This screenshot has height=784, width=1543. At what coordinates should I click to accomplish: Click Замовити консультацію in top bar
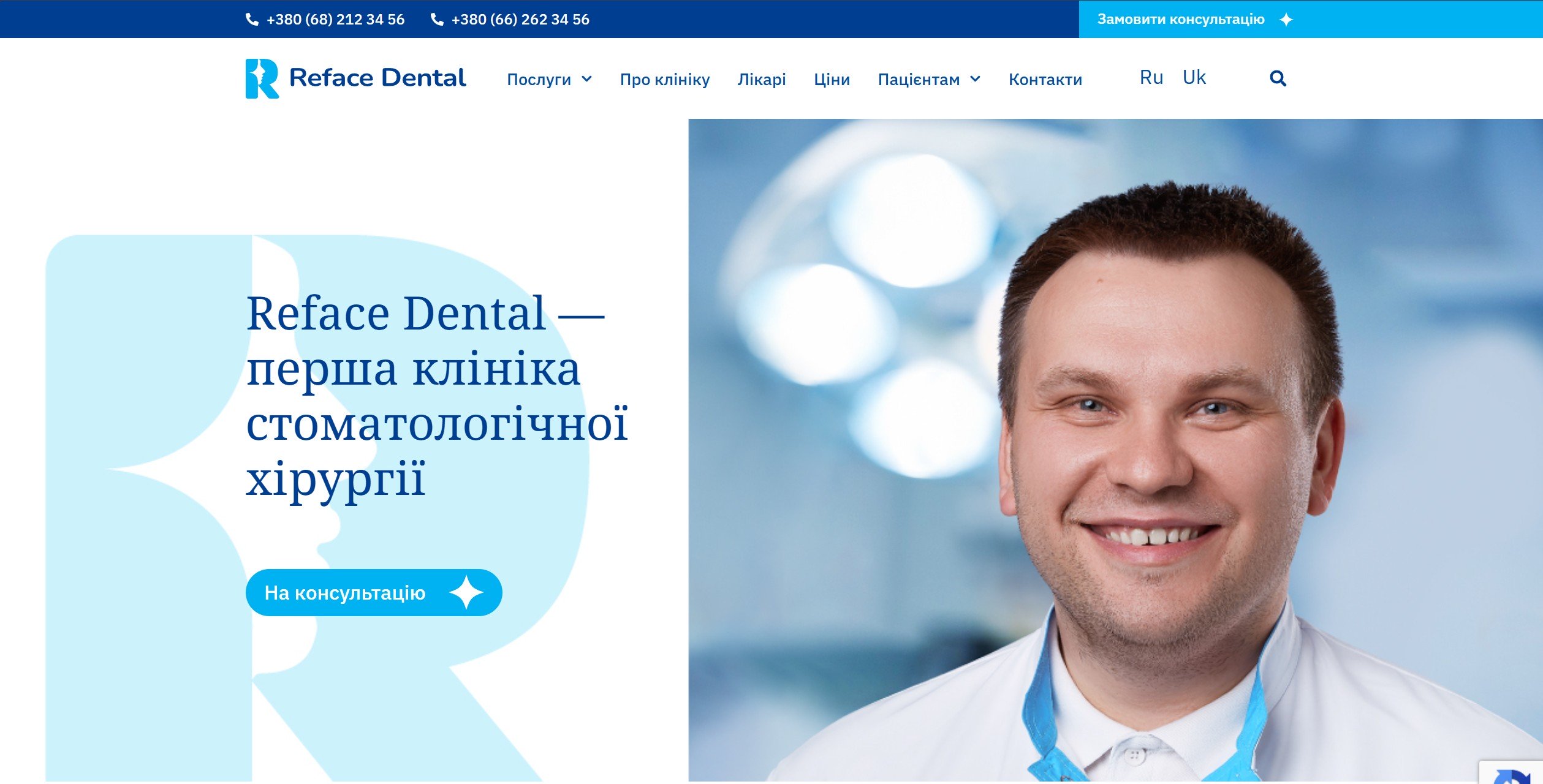click(x=1181, y=20)
